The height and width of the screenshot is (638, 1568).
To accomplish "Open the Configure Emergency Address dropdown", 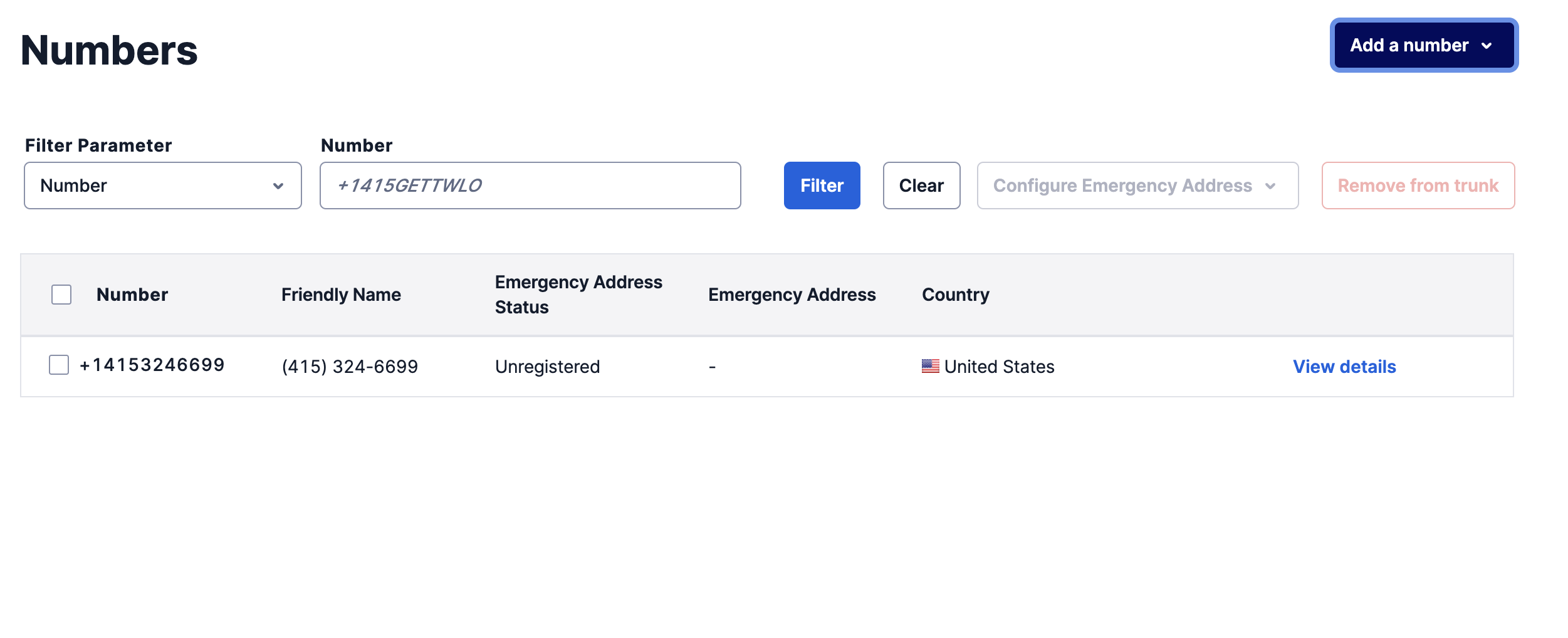I will pos(1137,186).
